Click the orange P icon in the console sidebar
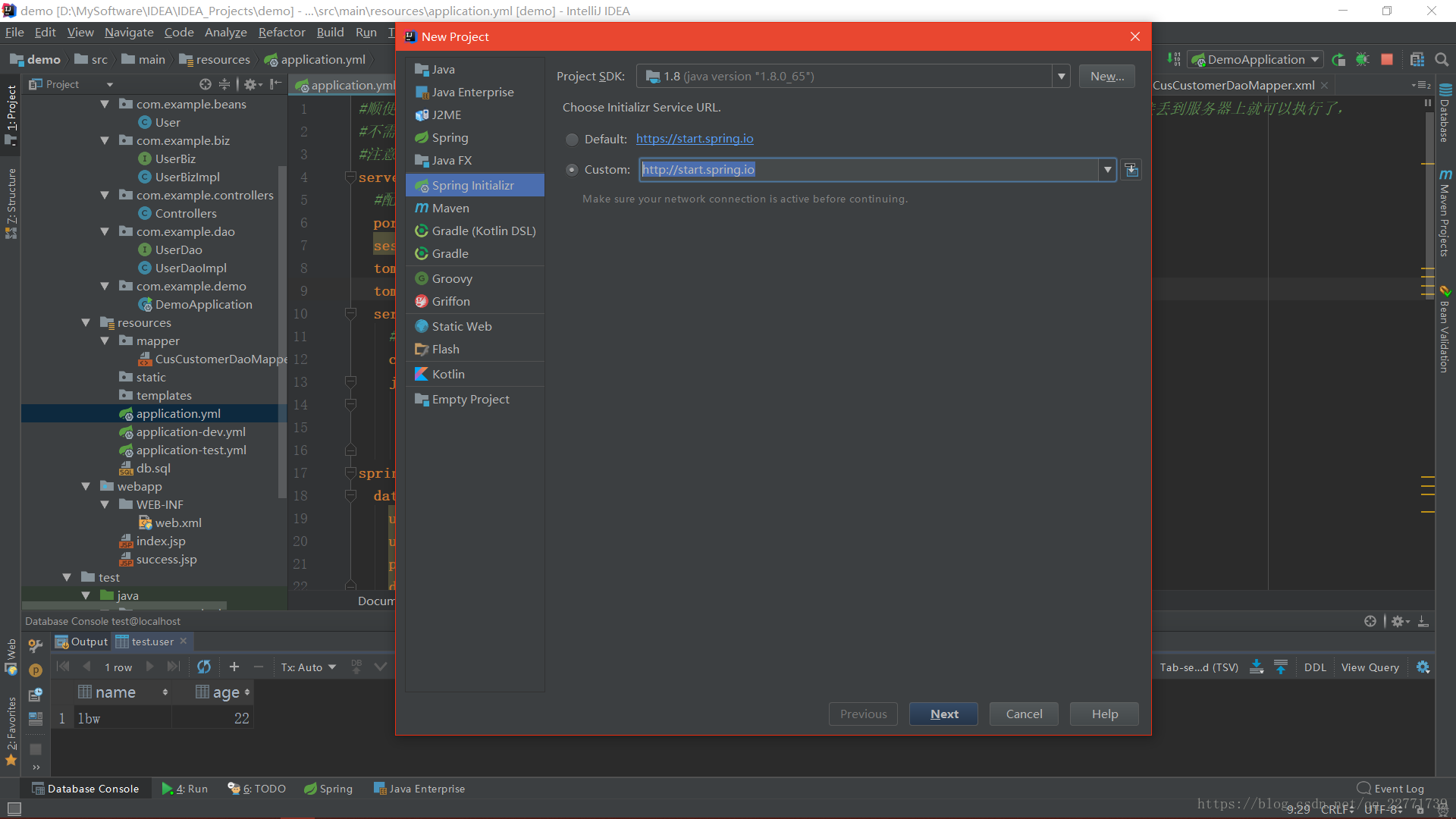This screenshot has height=819, width=1456. click(x=35, y=670)
